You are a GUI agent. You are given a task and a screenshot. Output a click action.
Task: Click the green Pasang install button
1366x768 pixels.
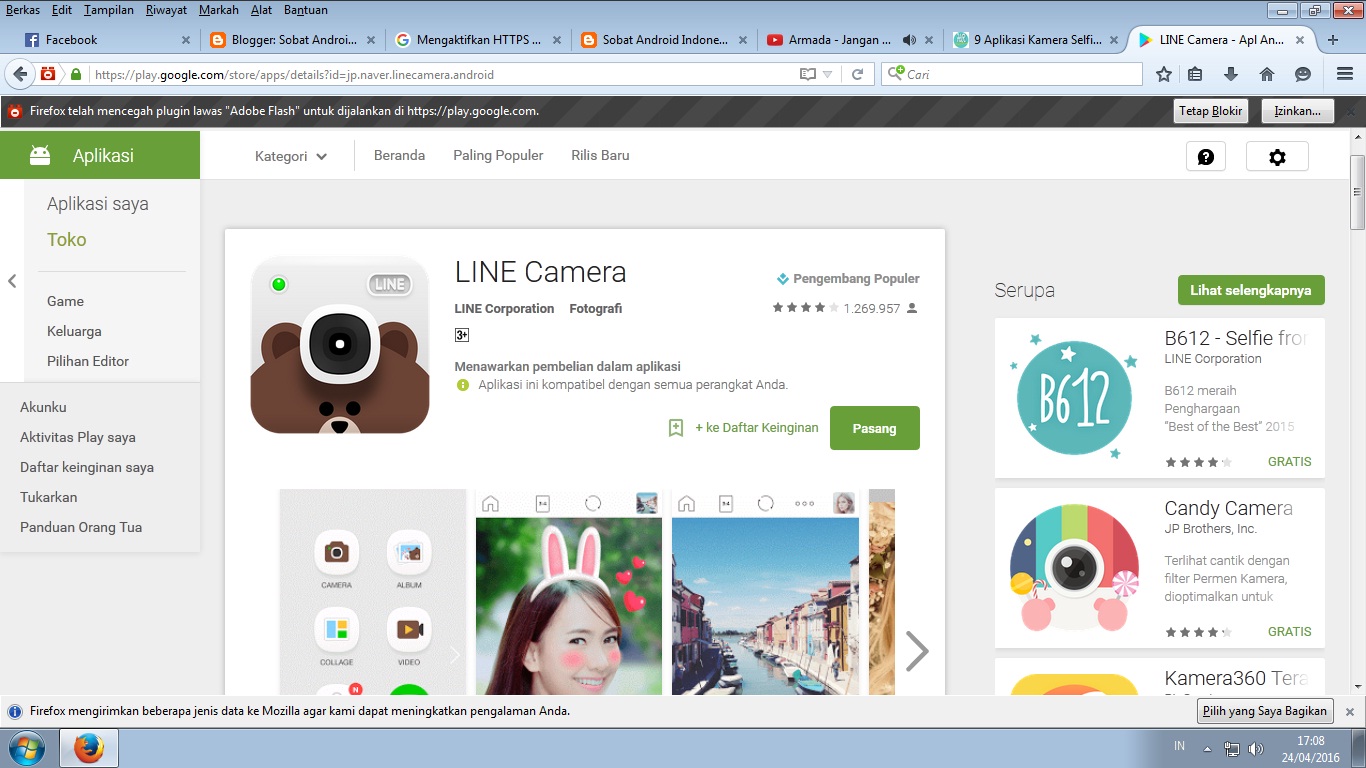[874, 428]
